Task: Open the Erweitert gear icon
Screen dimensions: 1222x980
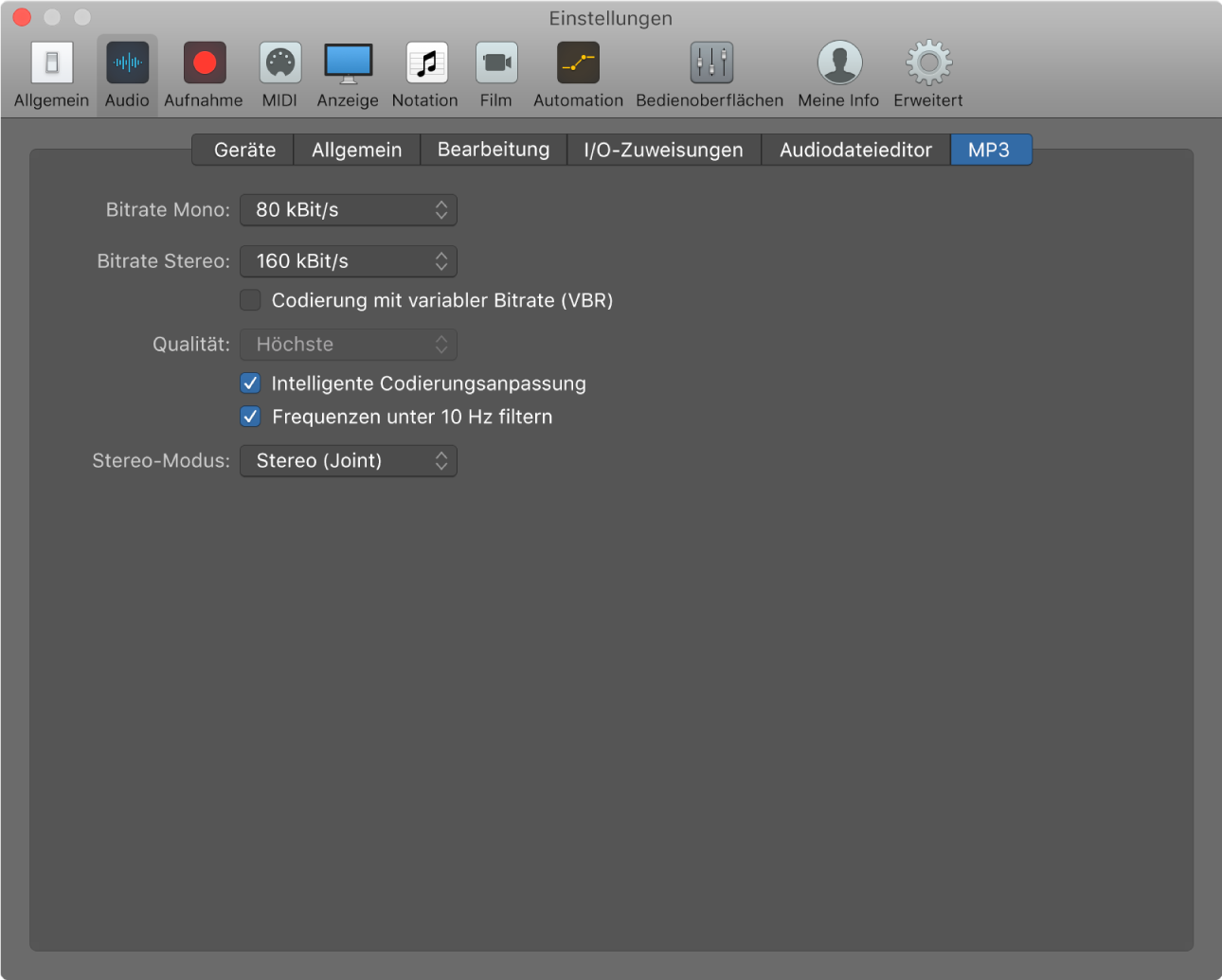Action: (928, 63)
